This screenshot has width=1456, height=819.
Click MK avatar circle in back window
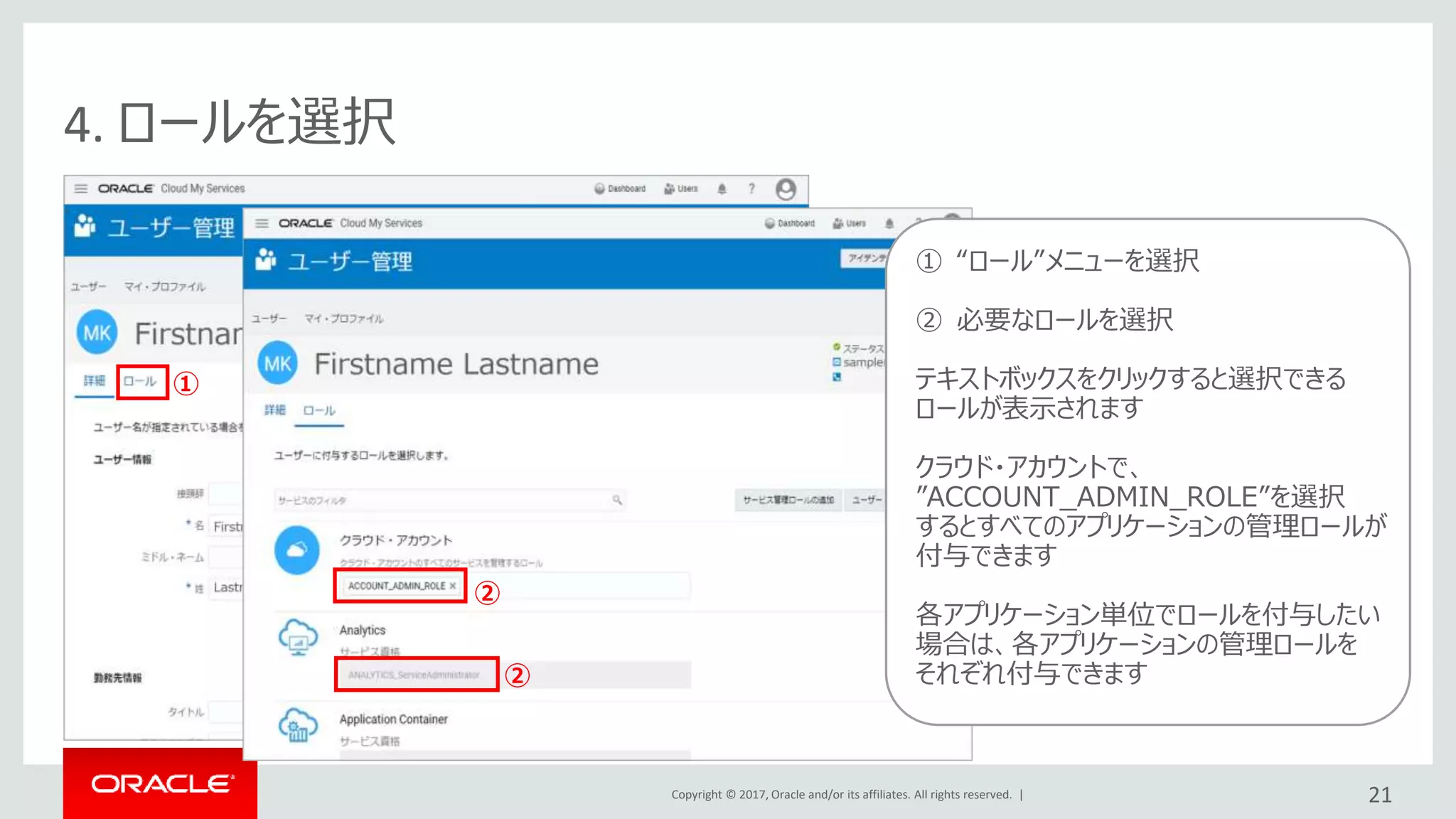[97, 333]
